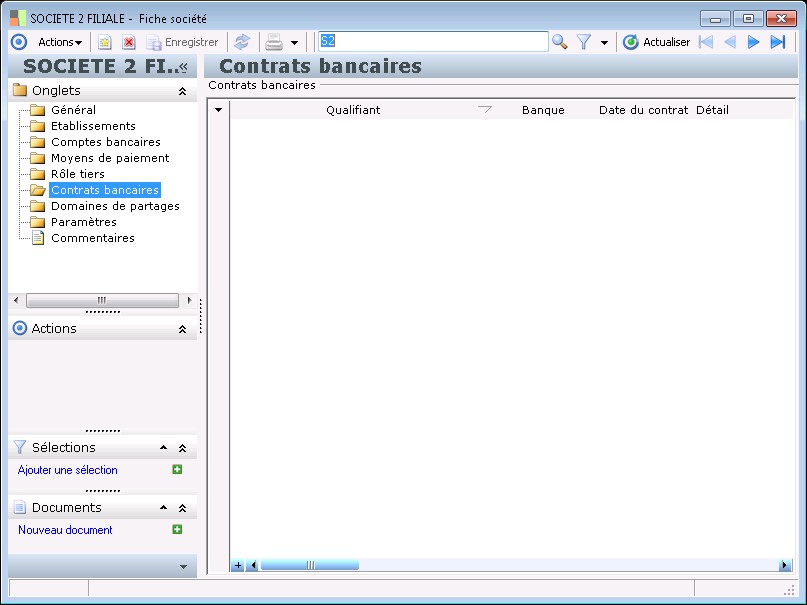
Task: Collapse the SOCIETE 2 FI.. side panel
Action: tap(183, 66)
